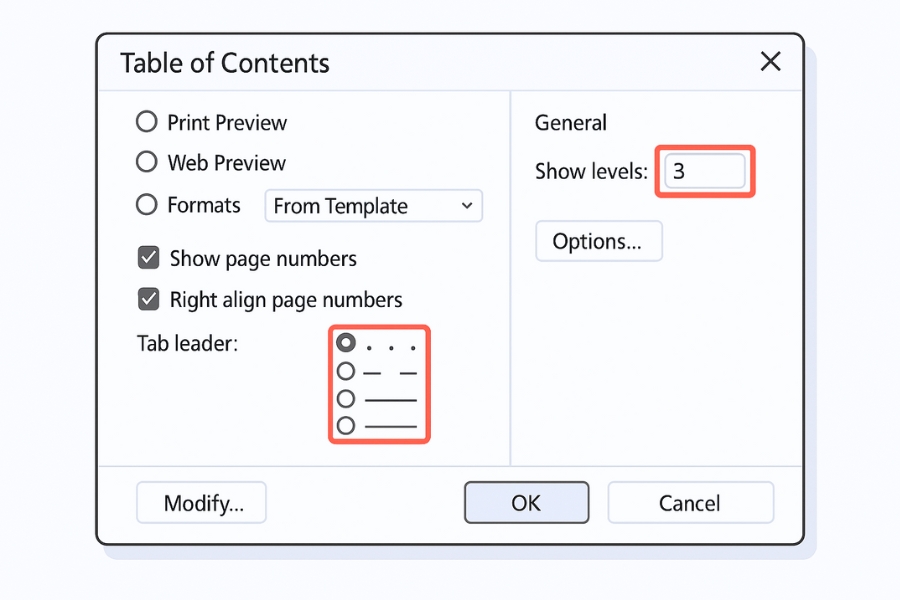Select the Formats radio button

pyautogui.click(x=146, y=205)
